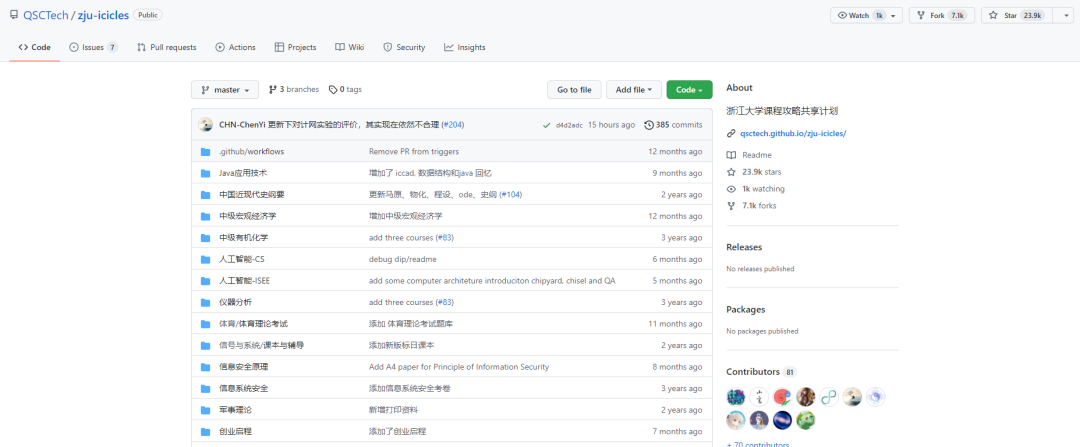Open the Pull requests tab
The height and width of the screenshot is (447, 1080).
point(167,48)
